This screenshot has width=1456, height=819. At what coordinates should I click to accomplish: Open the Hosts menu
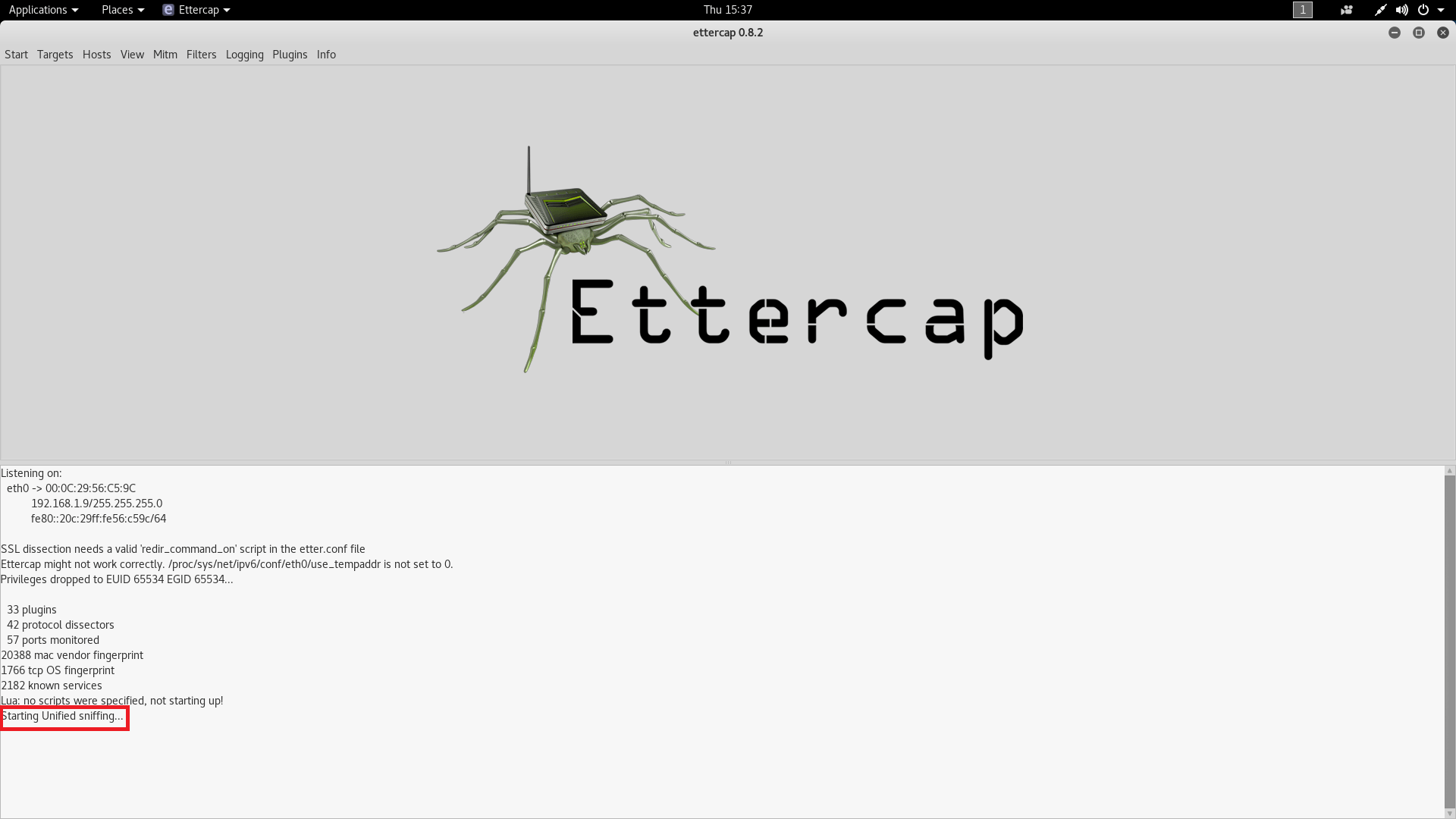click(x=96, y=55)
